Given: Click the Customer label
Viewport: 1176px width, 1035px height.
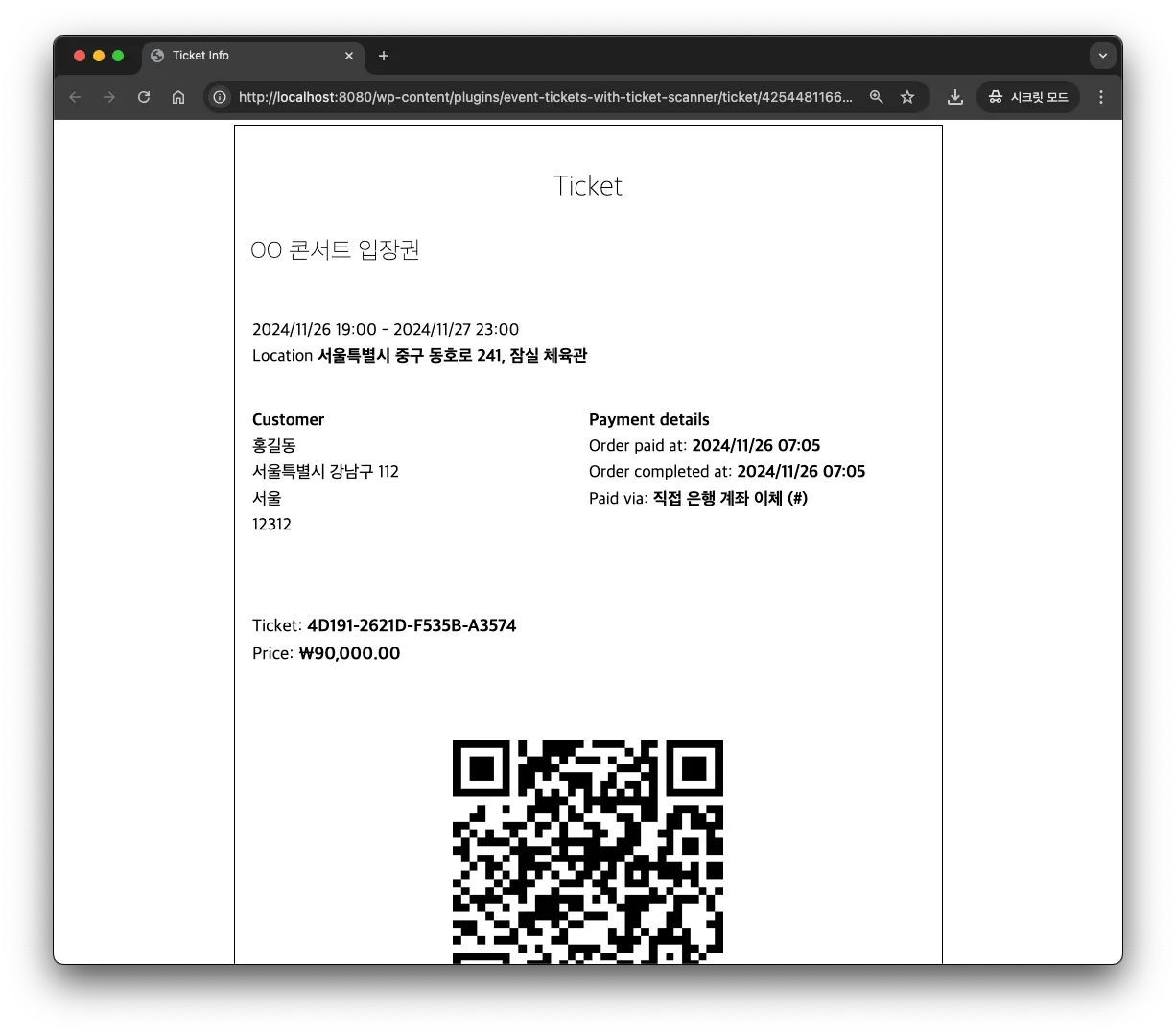Looking at the screenshot, I should (288, 419).
